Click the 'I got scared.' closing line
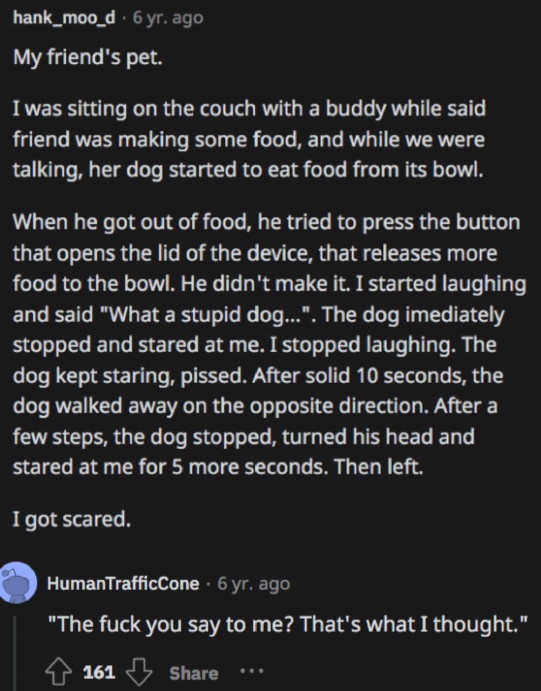This screenshot has height=691, width=541. tap(72, 520)
